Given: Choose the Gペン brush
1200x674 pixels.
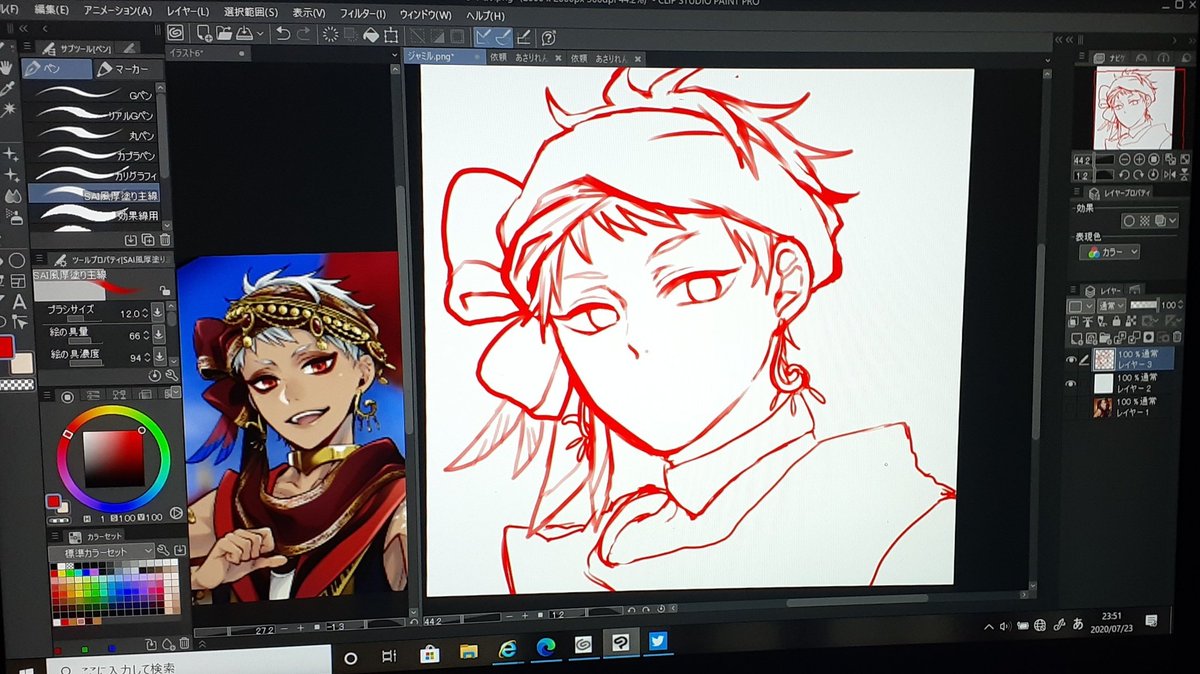Looking at the screenshot, I should coord(90,93).
